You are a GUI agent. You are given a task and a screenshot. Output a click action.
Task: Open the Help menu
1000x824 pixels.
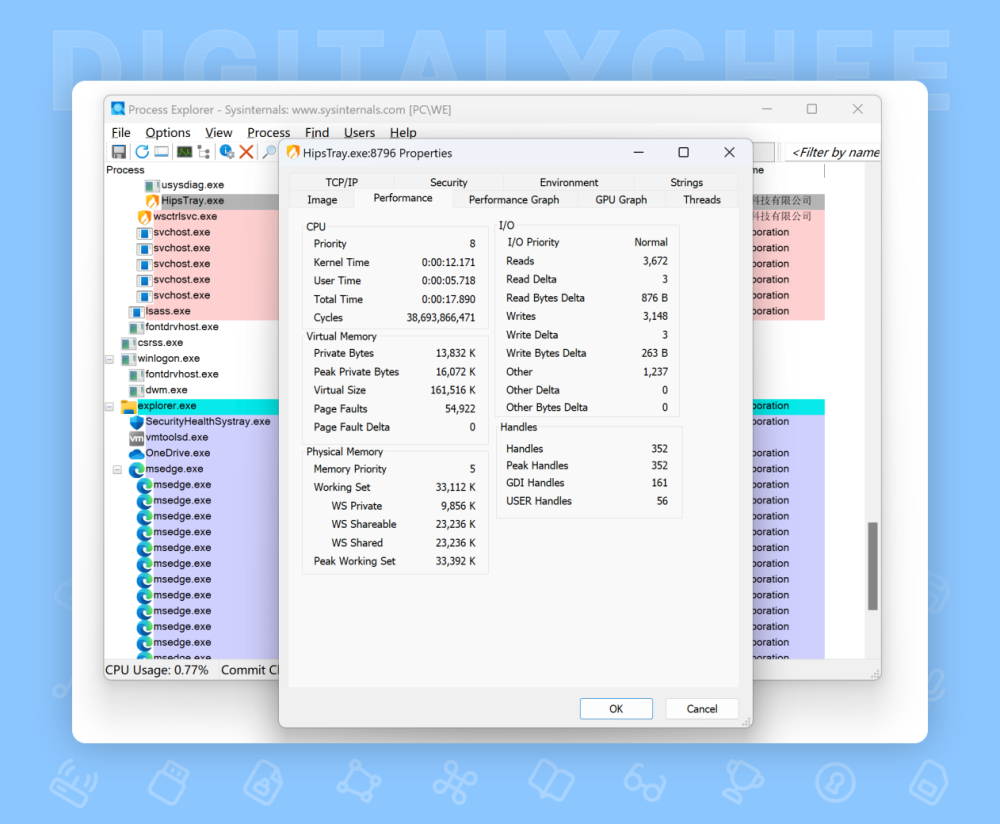(403, 133)
